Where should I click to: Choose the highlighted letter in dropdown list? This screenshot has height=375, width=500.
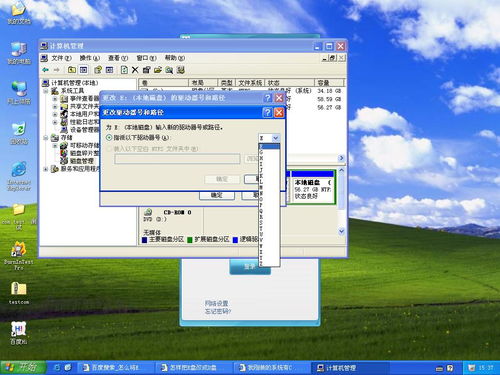269,146
